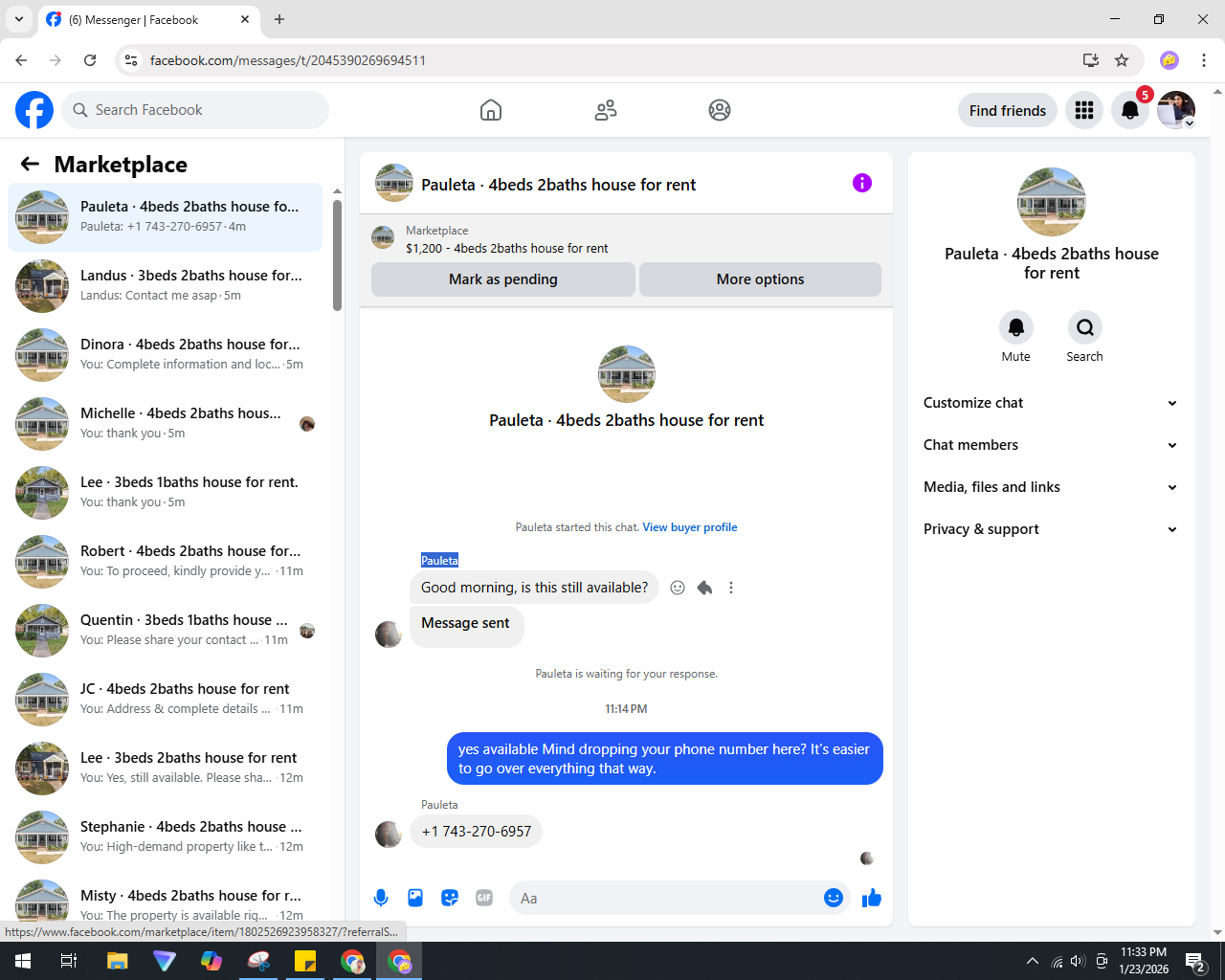Open Lee 3beds 2baths conversation
This screenshot has width=1225, height=980.
[x=166, y=768]
